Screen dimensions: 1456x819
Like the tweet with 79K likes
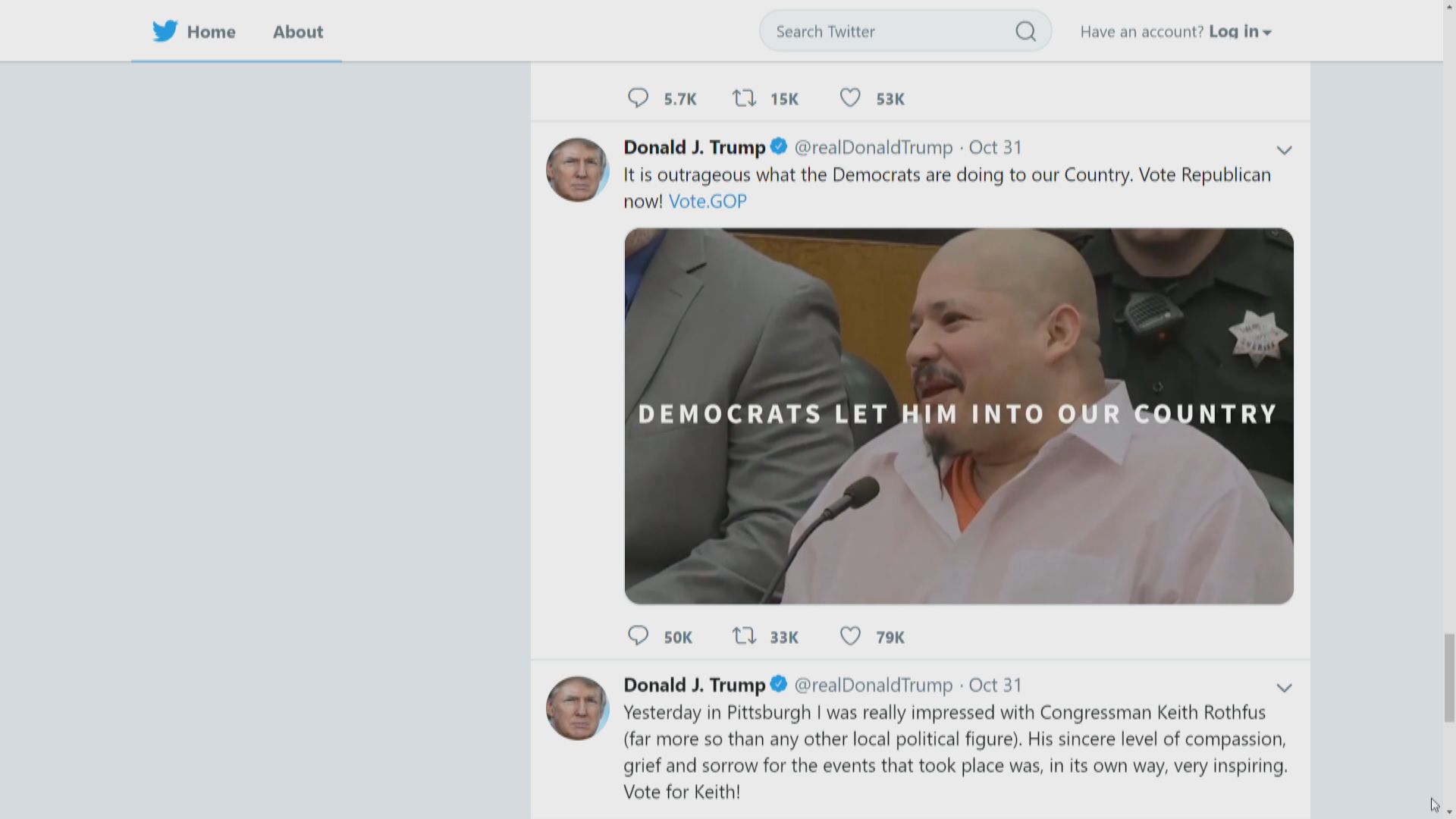[x=850, y=635]
